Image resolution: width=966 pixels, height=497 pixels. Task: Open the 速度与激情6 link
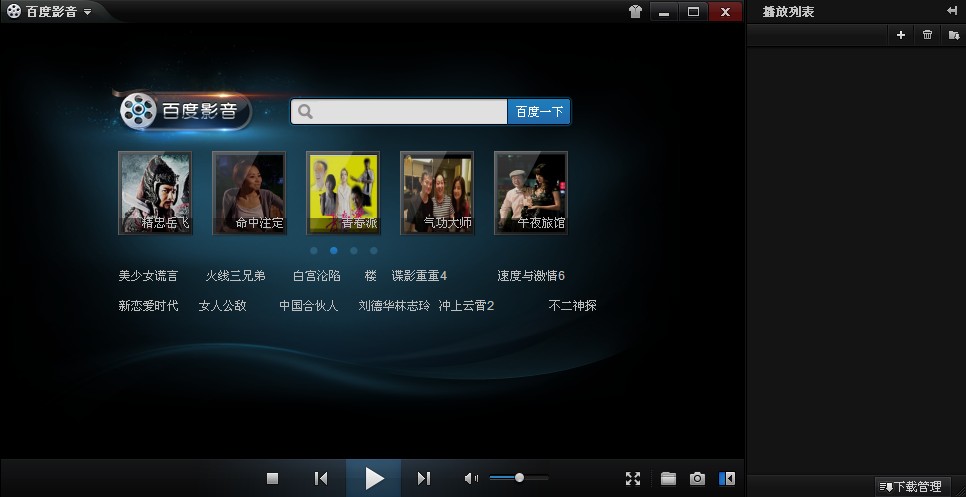click(x=531, y=276)
